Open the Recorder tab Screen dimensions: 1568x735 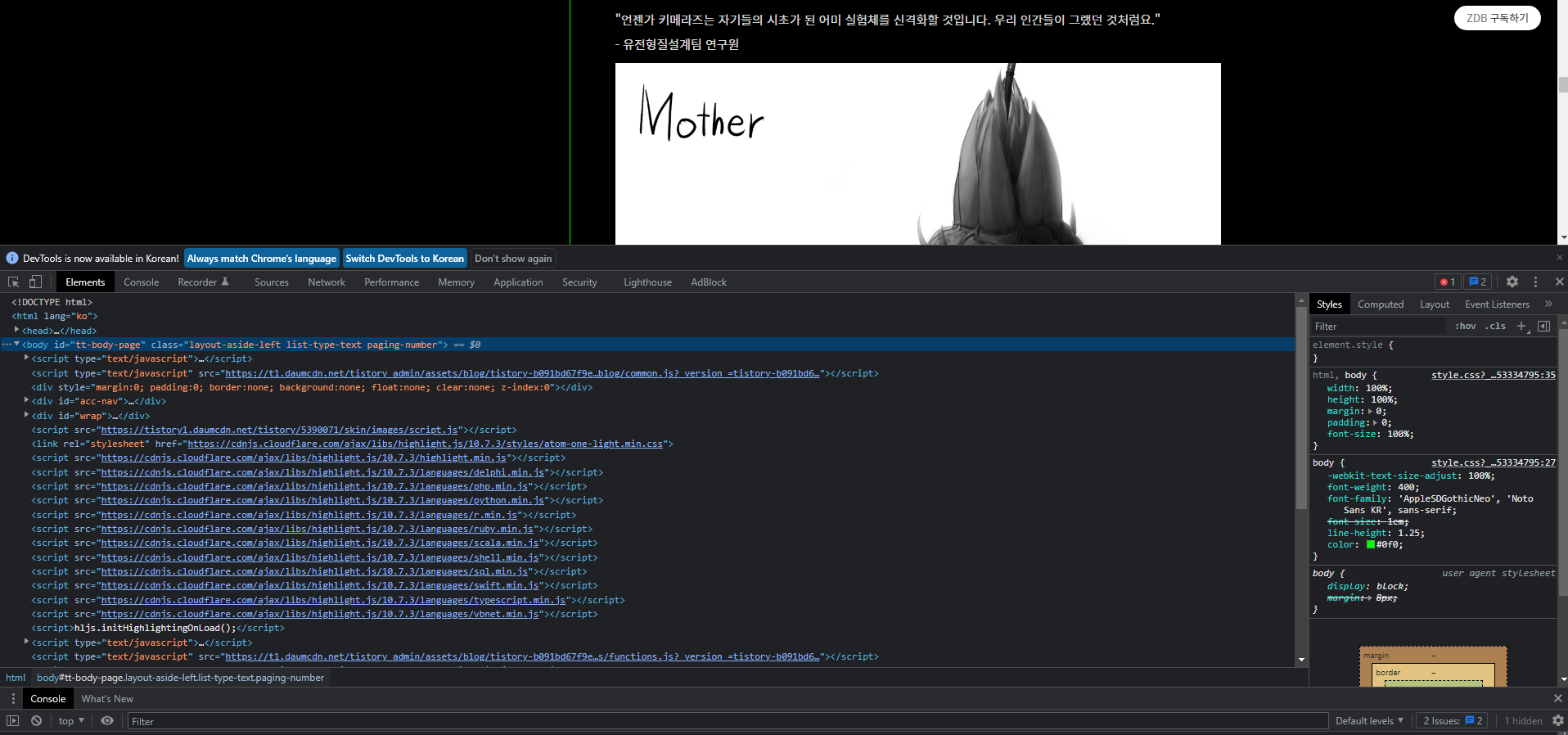[203, 282]
